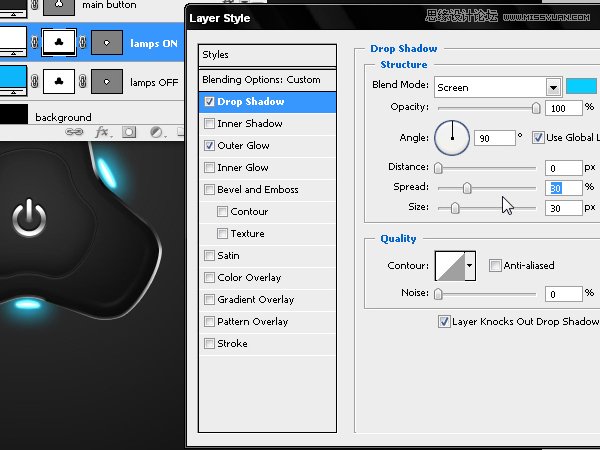Open Blending Options: Custom
The height and width of the screenshot is (450, 600).
267,80
